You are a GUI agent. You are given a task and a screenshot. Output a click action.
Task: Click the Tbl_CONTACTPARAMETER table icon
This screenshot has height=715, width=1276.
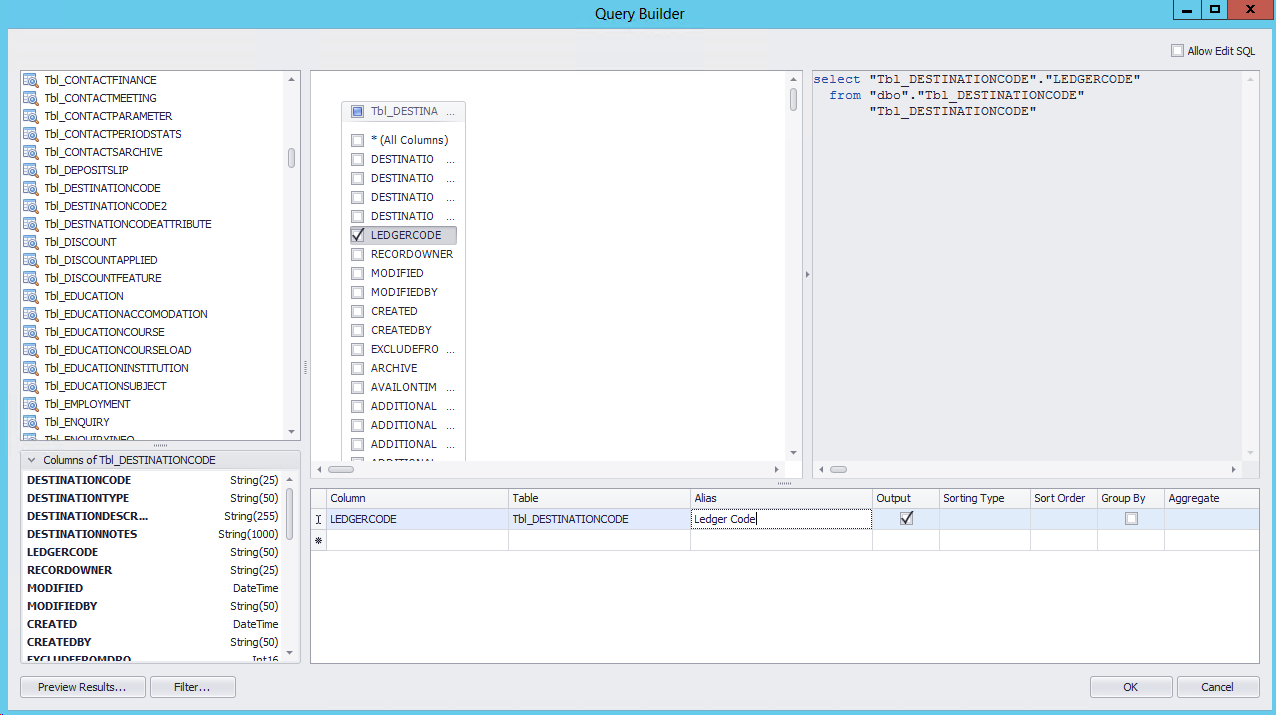click(x=30, y=116)
